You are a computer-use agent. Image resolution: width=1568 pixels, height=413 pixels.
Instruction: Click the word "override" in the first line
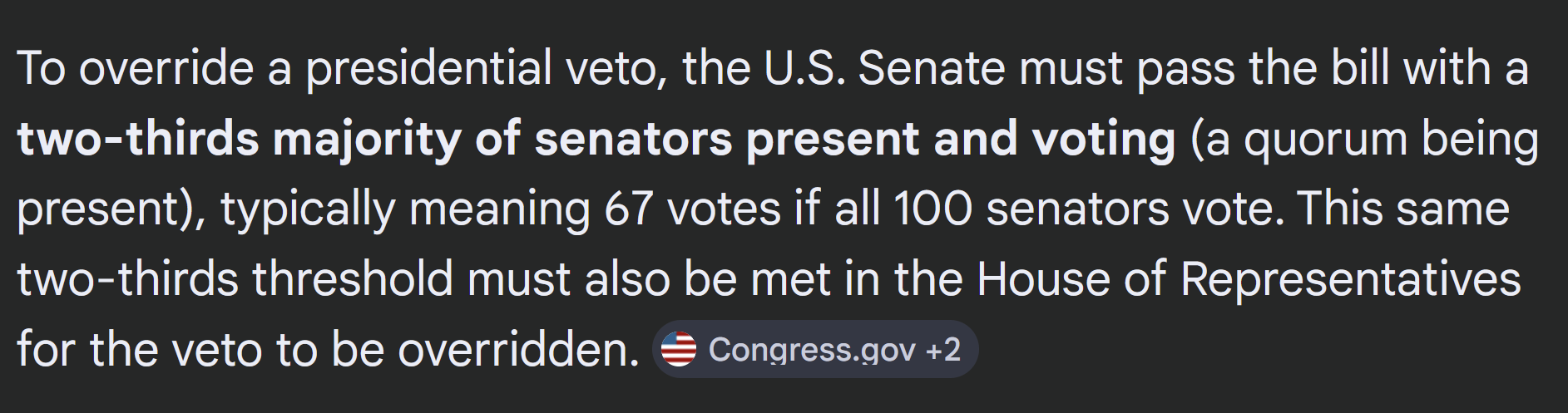pos(166,68)
